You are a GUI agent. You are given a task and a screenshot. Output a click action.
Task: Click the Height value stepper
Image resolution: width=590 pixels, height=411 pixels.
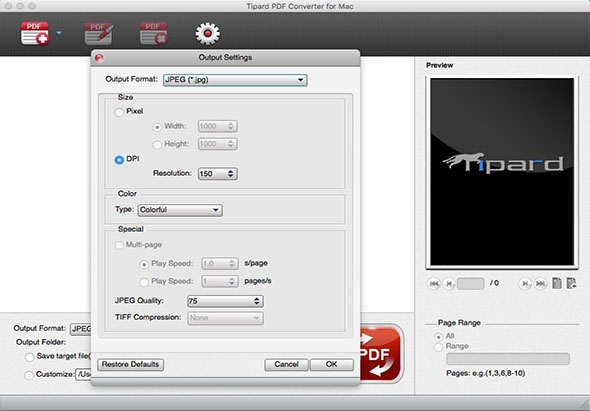click(231, 144)
